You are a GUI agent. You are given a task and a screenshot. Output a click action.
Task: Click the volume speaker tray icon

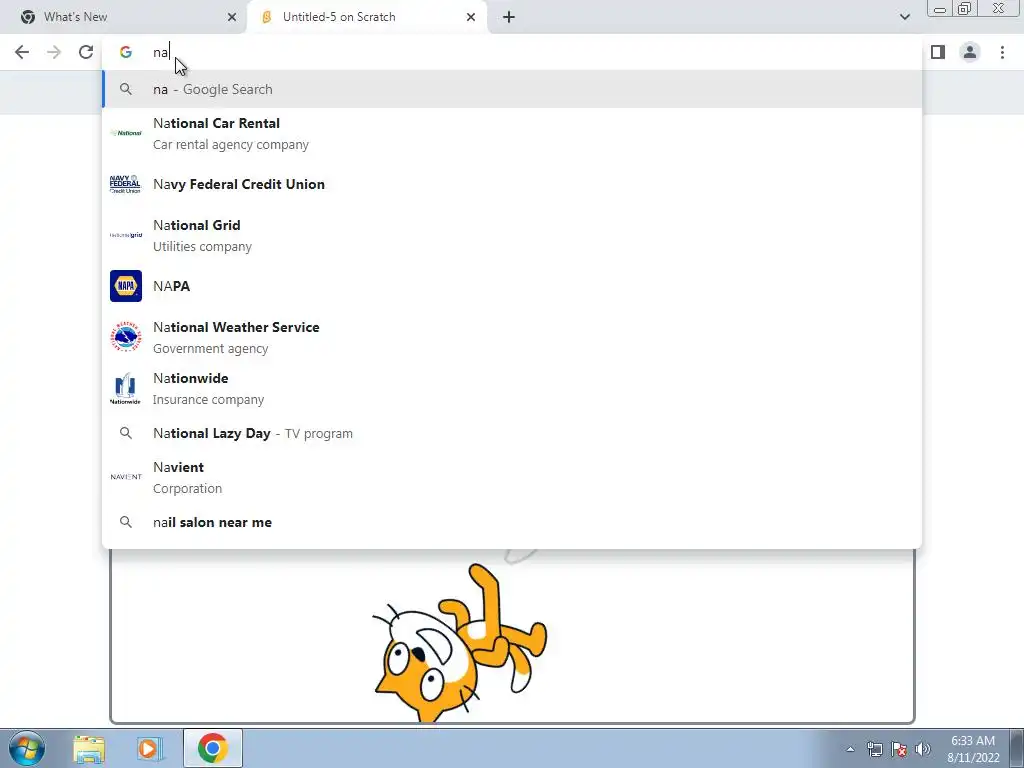point(923,749)
